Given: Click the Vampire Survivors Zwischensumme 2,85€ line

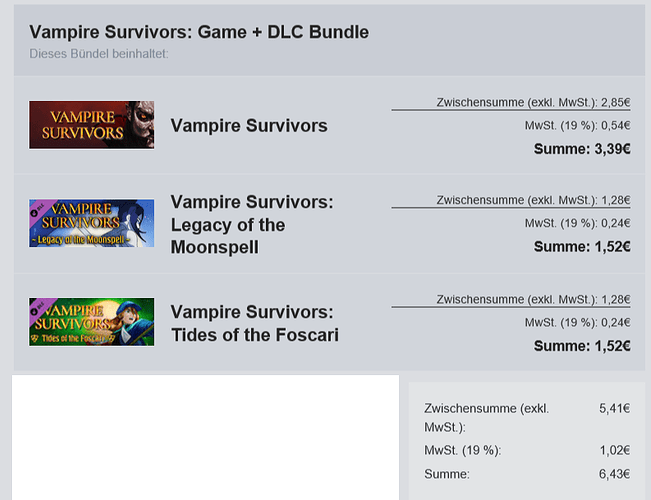Looking at the screenshot, I should (x=533, y=102).
